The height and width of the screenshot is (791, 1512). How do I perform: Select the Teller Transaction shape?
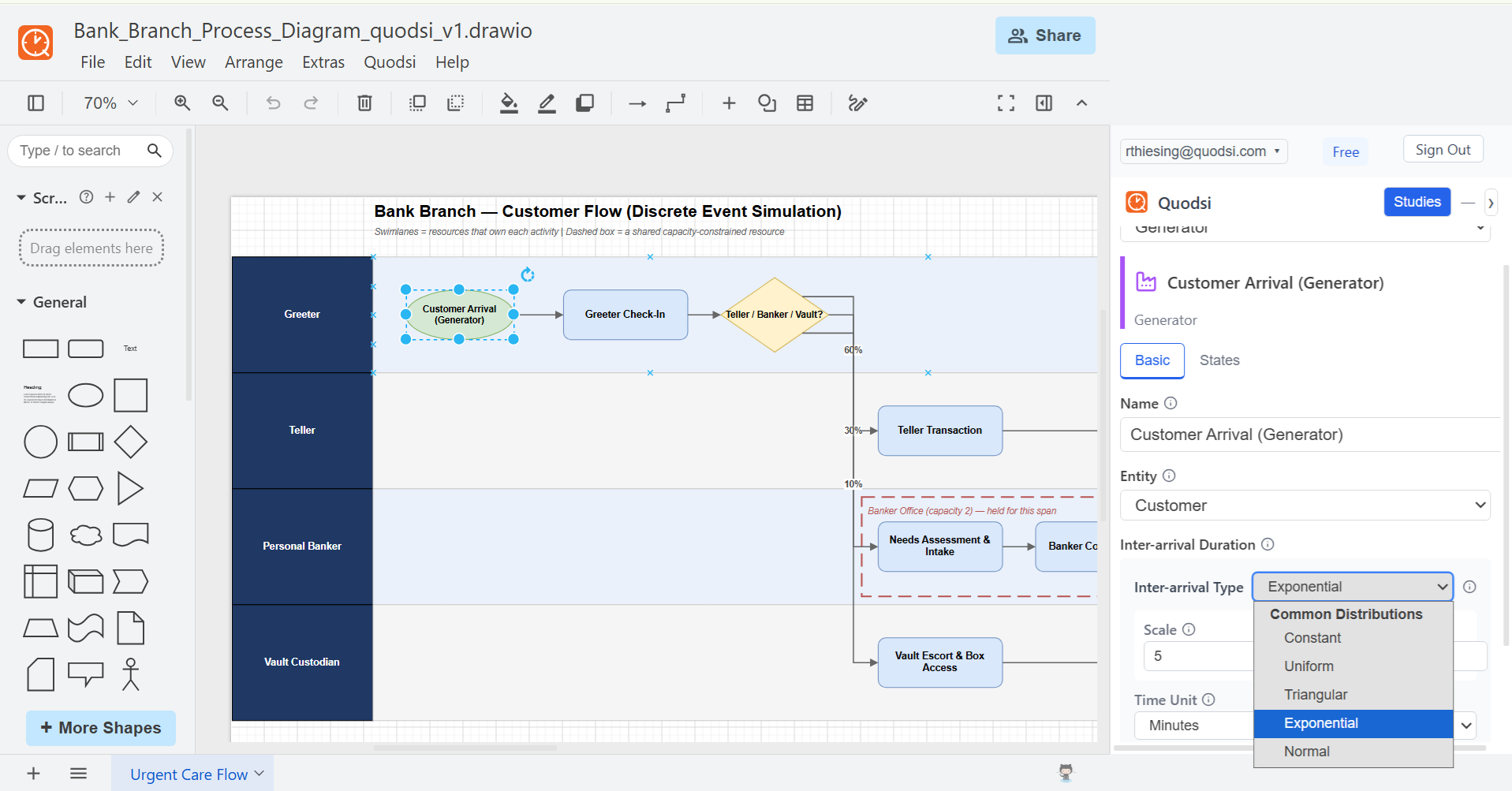[940, 431]
